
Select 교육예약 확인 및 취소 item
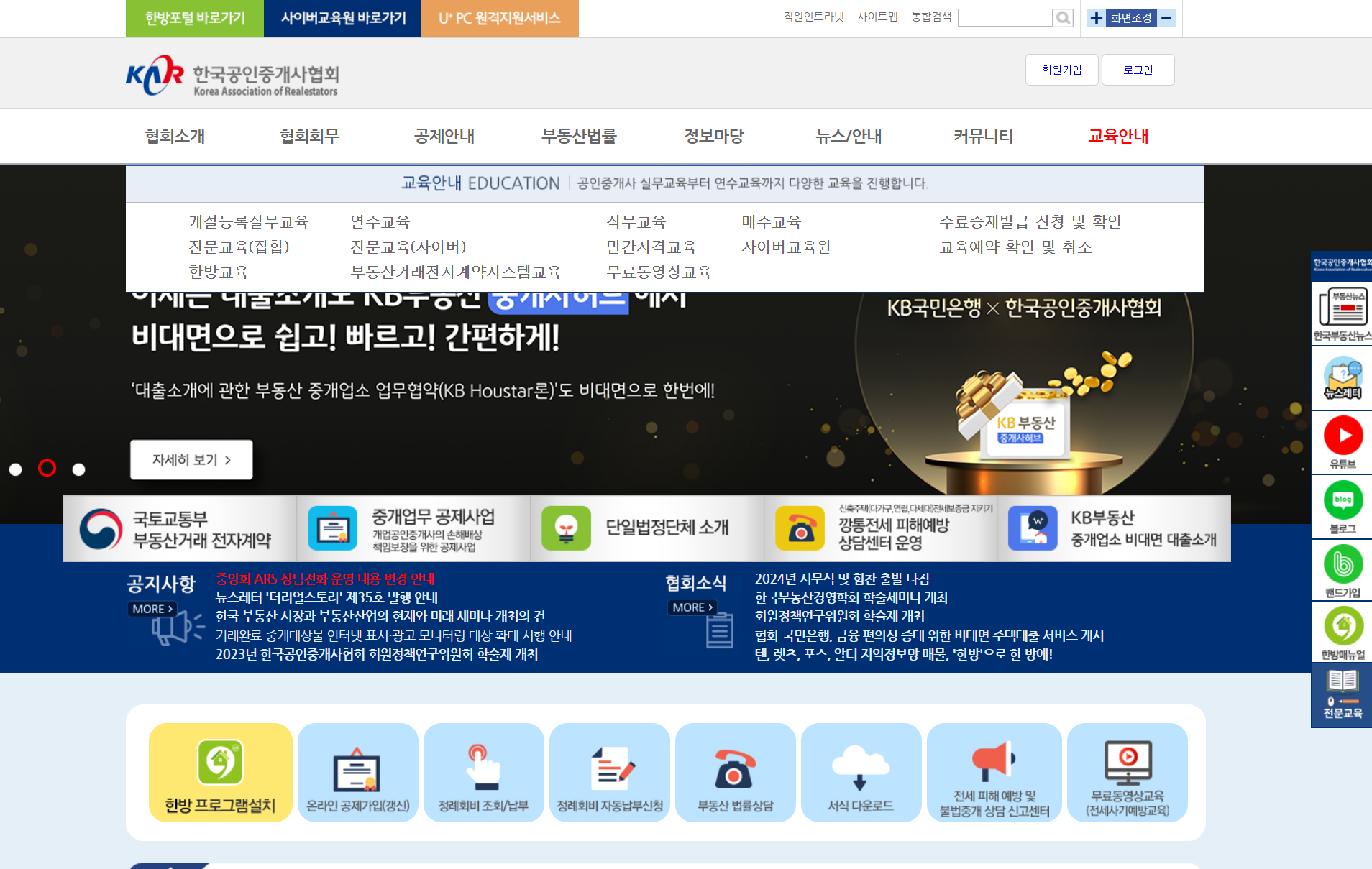tap(1016, 247)
